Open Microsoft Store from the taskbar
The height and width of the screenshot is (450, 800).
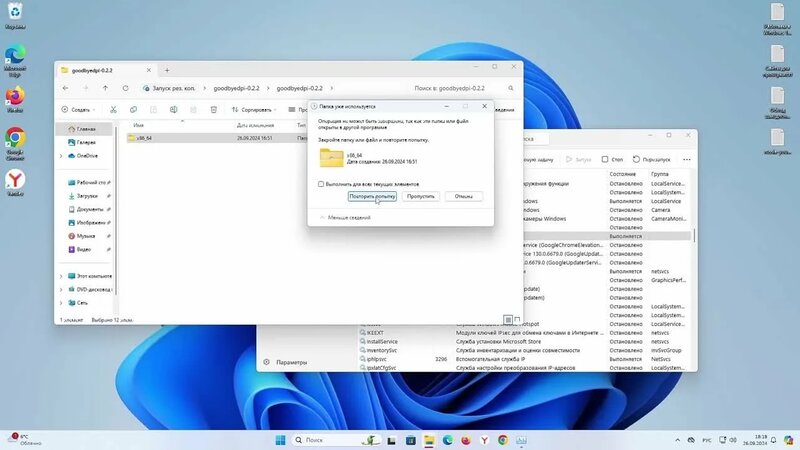411,440
